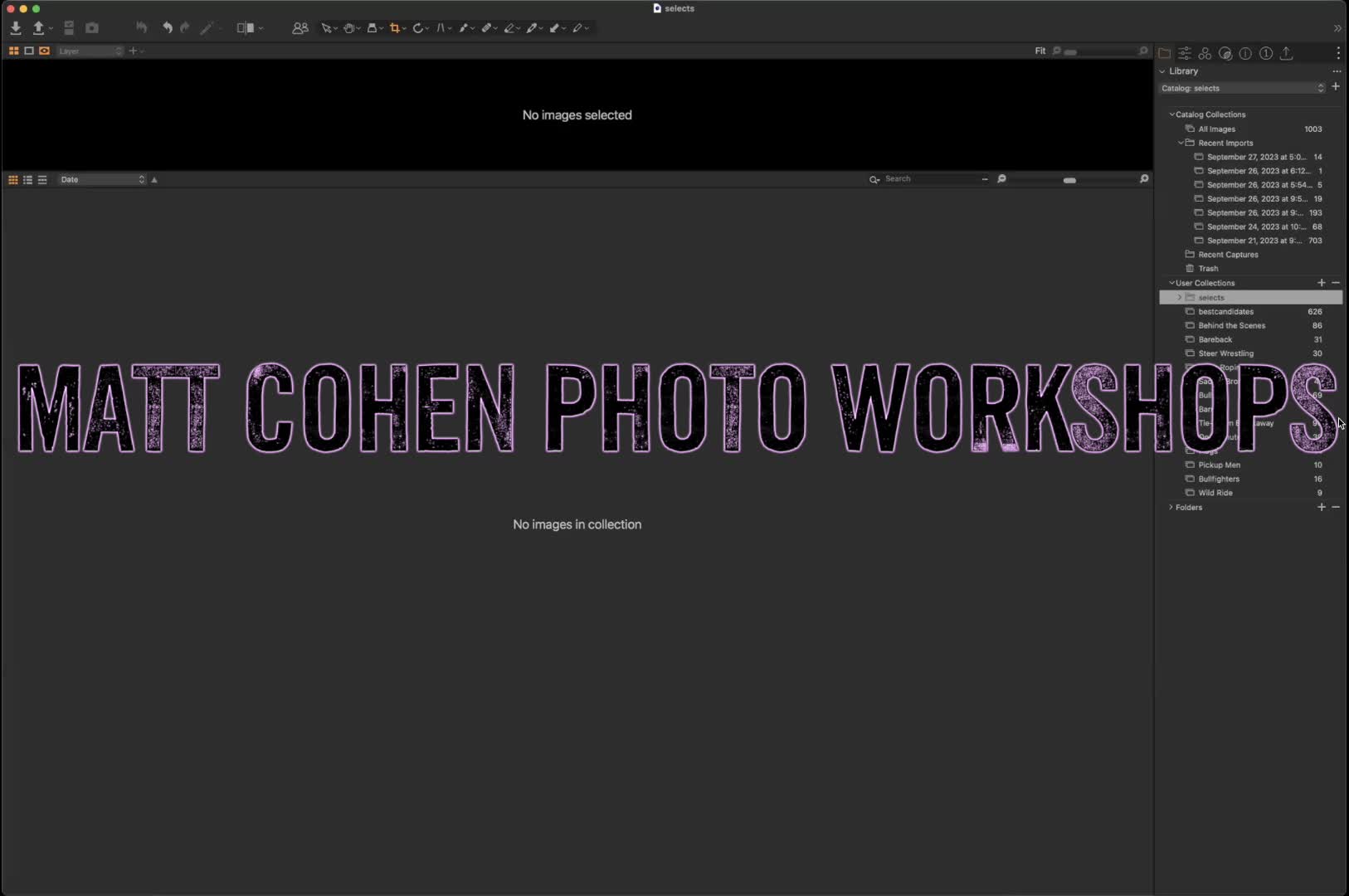Open the Adjustments sliders tool tab
This screenshot has height=896, width=1349.
tap(1185, 53)
